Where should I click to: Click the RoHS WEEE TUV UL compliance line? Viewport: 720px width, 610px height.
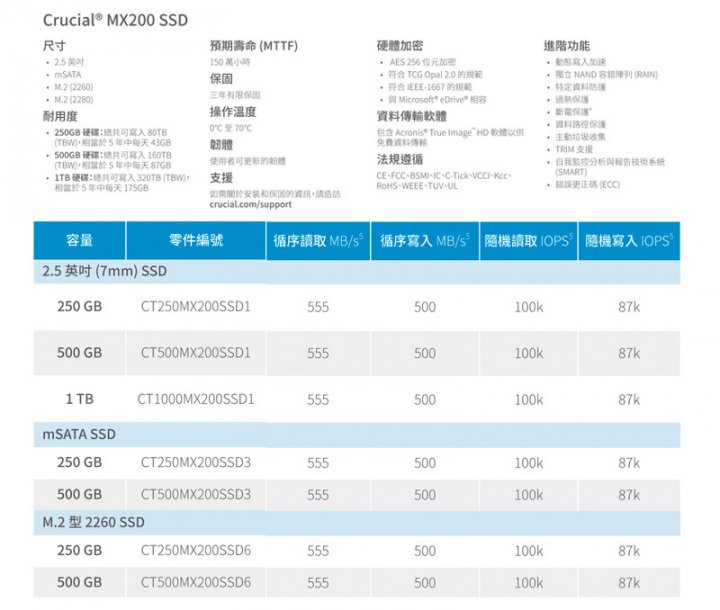(x=417, y=186)
